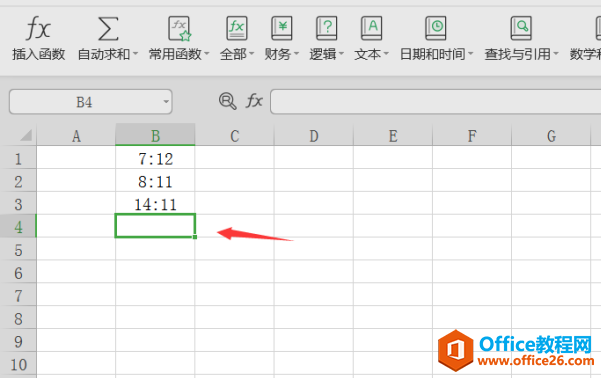Select column C header
601x378 pixels.
(235, 136)
